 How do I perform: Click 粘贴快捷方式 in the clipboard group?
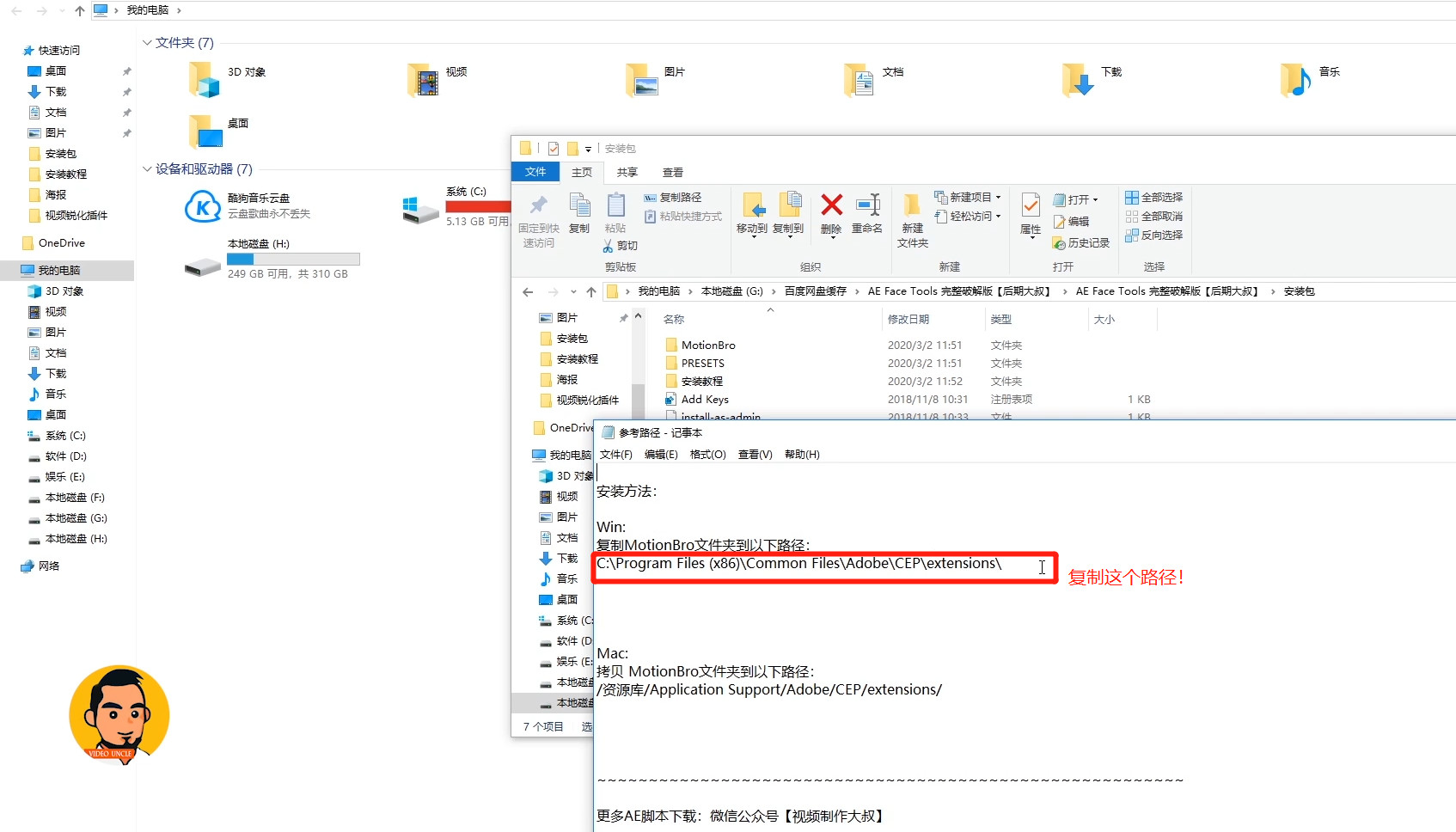click(683, 217)
